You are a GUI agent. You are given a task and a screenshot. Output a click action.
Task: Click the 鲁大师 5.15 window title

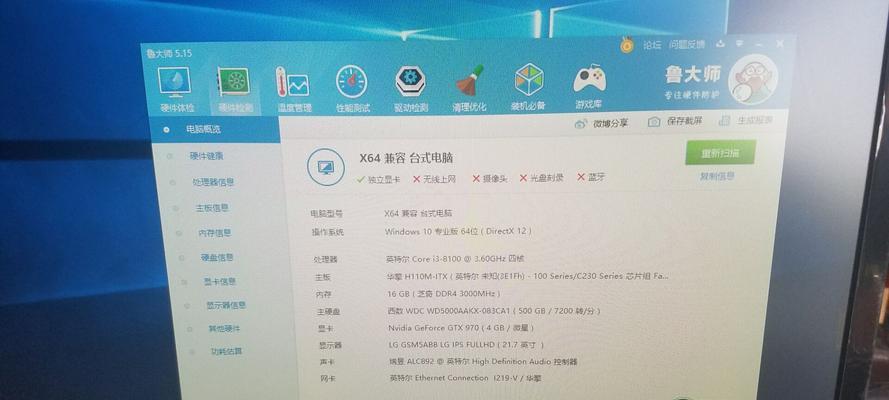(168, 54)
